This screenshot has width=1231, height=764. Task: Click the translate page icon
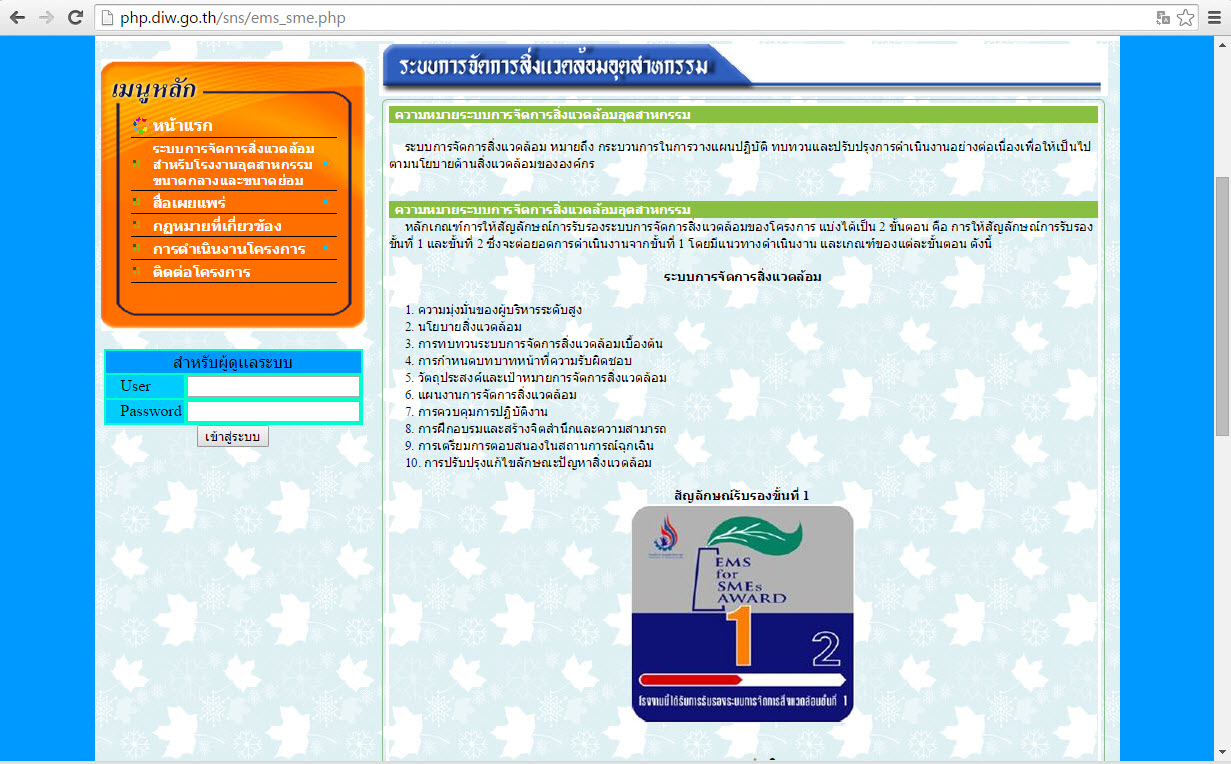pyautogui.click(x=1163, y=18)
